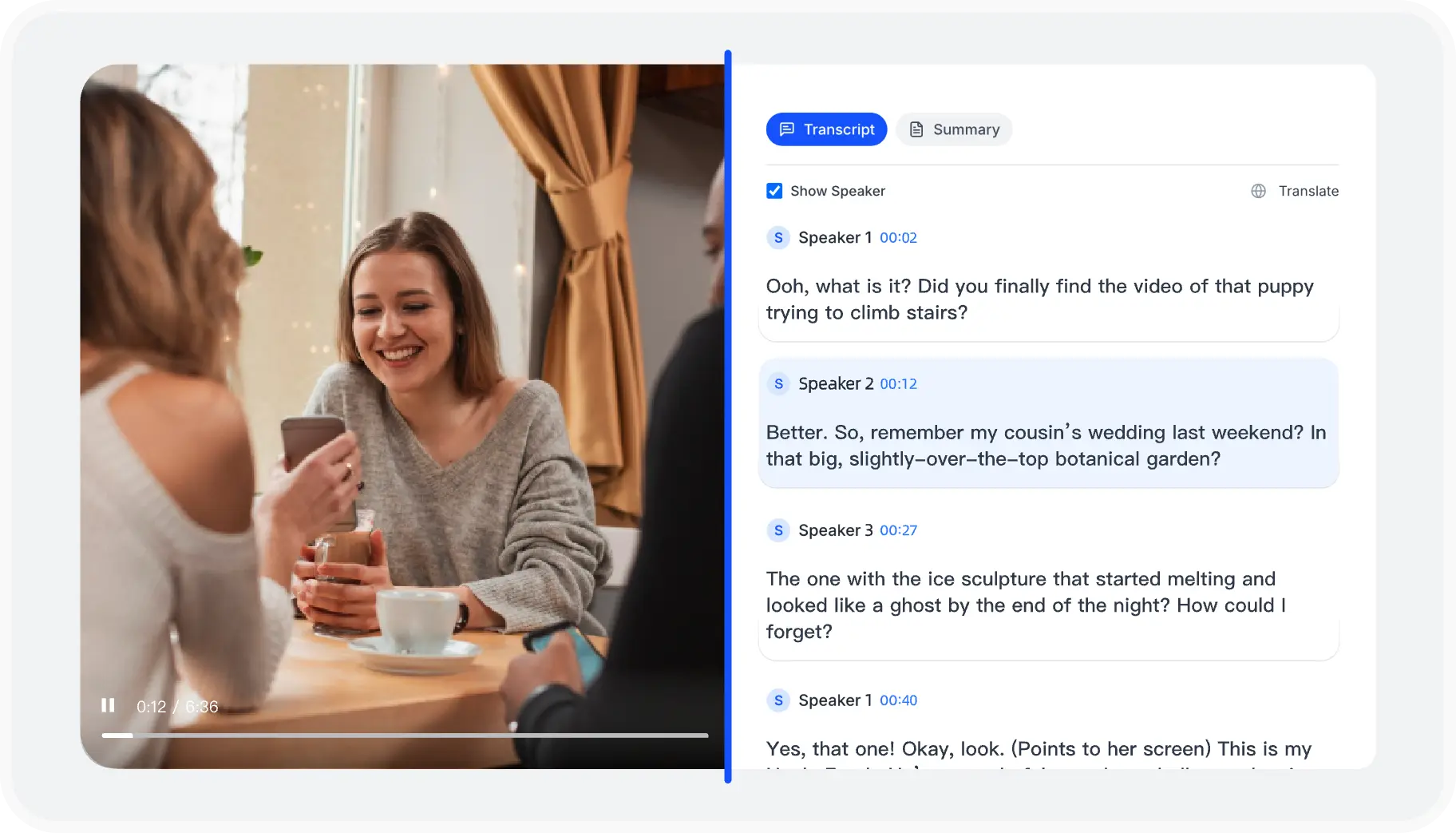The width and height of the screenshot is (1456, 833).
Task: Open the Summary tab
Action: pyautogui.click(x=954, y=129)
